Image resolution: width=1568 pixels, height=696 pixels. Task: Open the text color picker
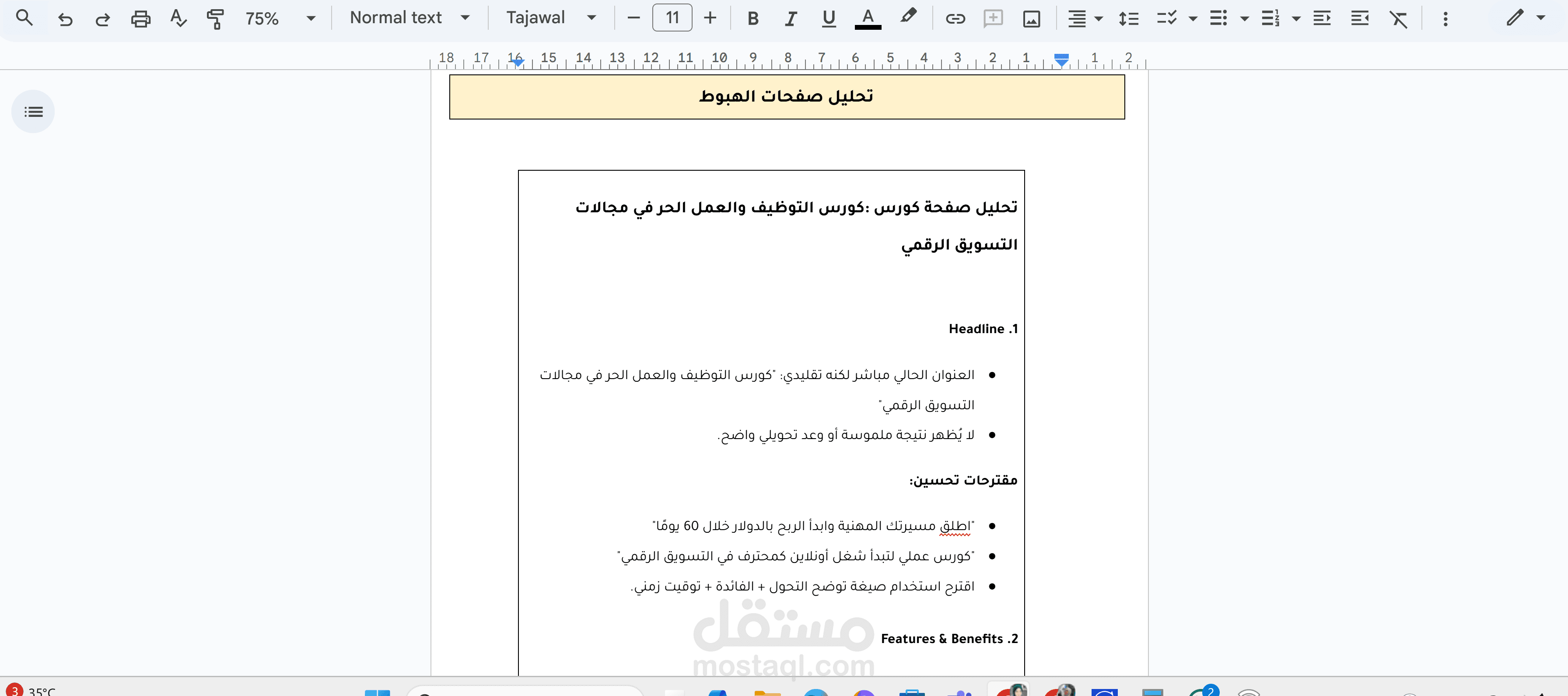pos(868,19)
